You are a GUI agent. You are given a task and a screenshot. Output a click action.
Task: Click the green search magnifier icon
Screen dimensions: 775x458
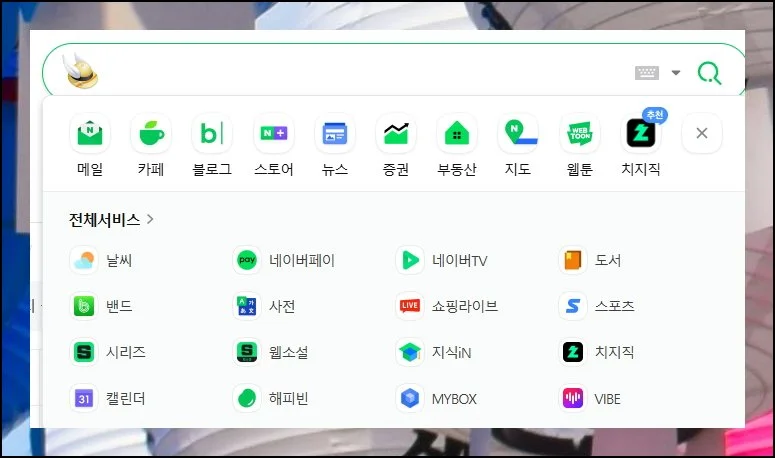(x=709, y=73)
